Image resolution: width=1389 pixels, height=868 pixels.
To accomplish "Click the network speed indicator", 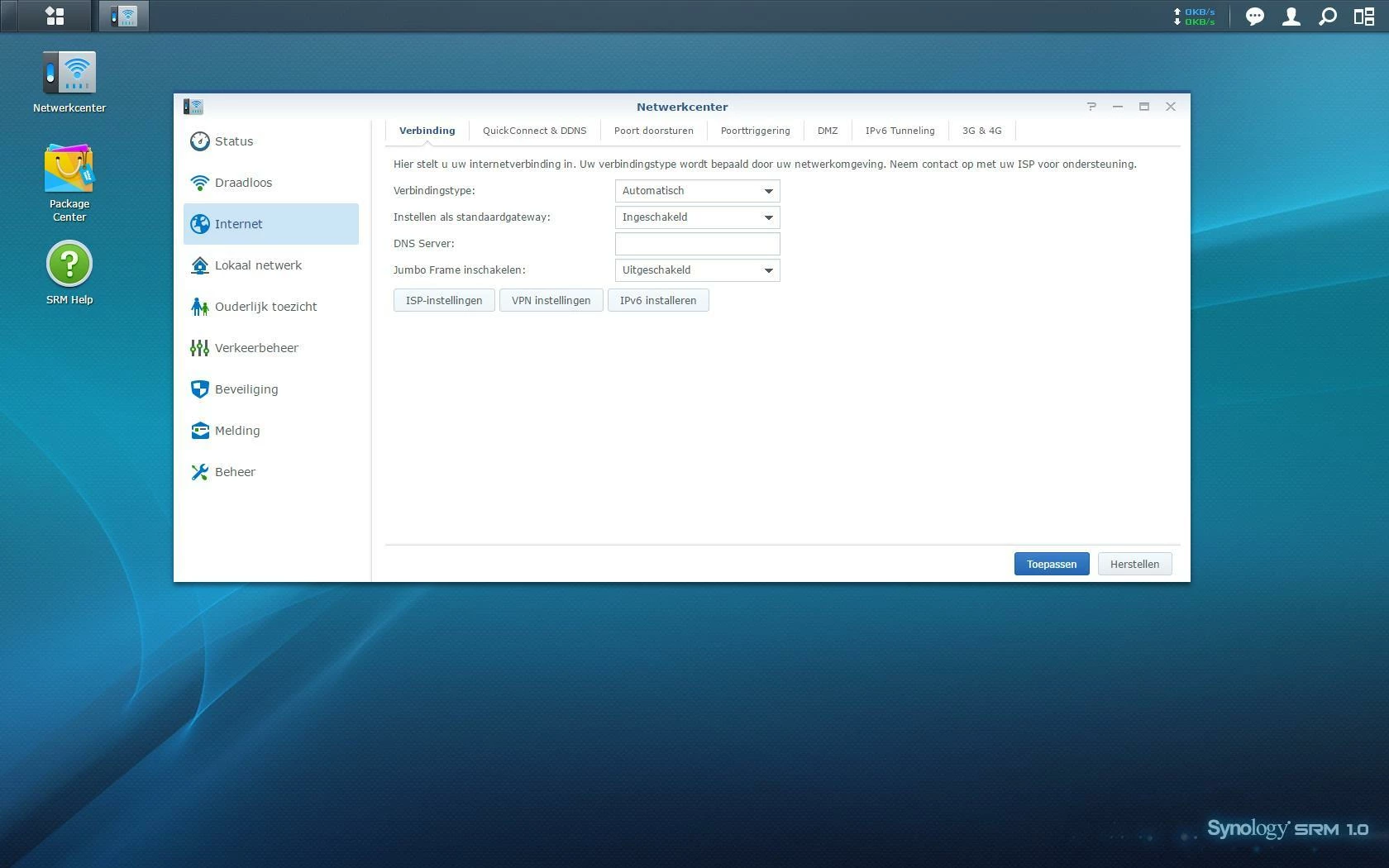I will (1194, 17).
